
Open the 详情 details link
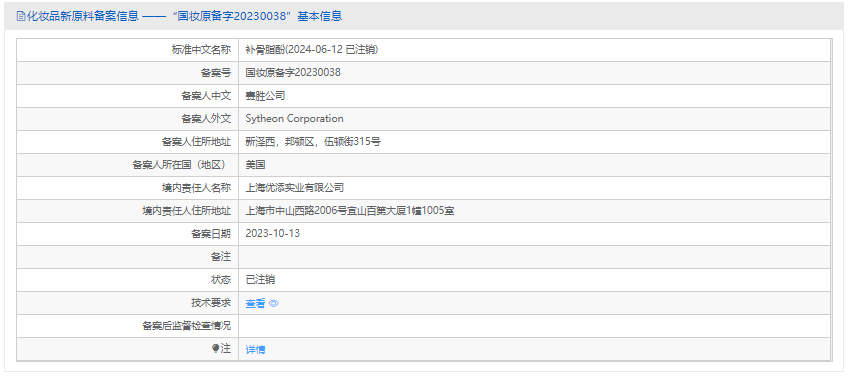pyautogui.click(x=255, y=349)
